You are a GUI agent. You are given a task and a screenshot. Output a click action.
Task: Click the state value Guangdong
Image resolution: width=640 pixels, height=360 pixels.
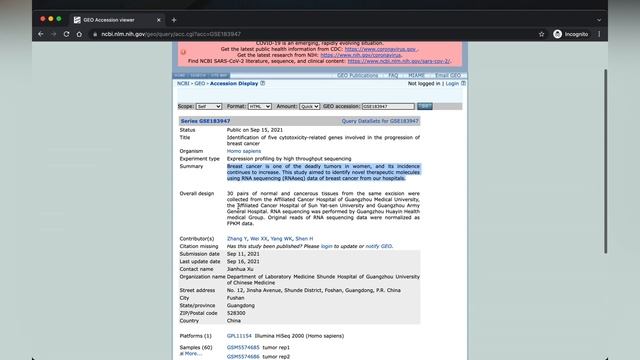(240, 305)
